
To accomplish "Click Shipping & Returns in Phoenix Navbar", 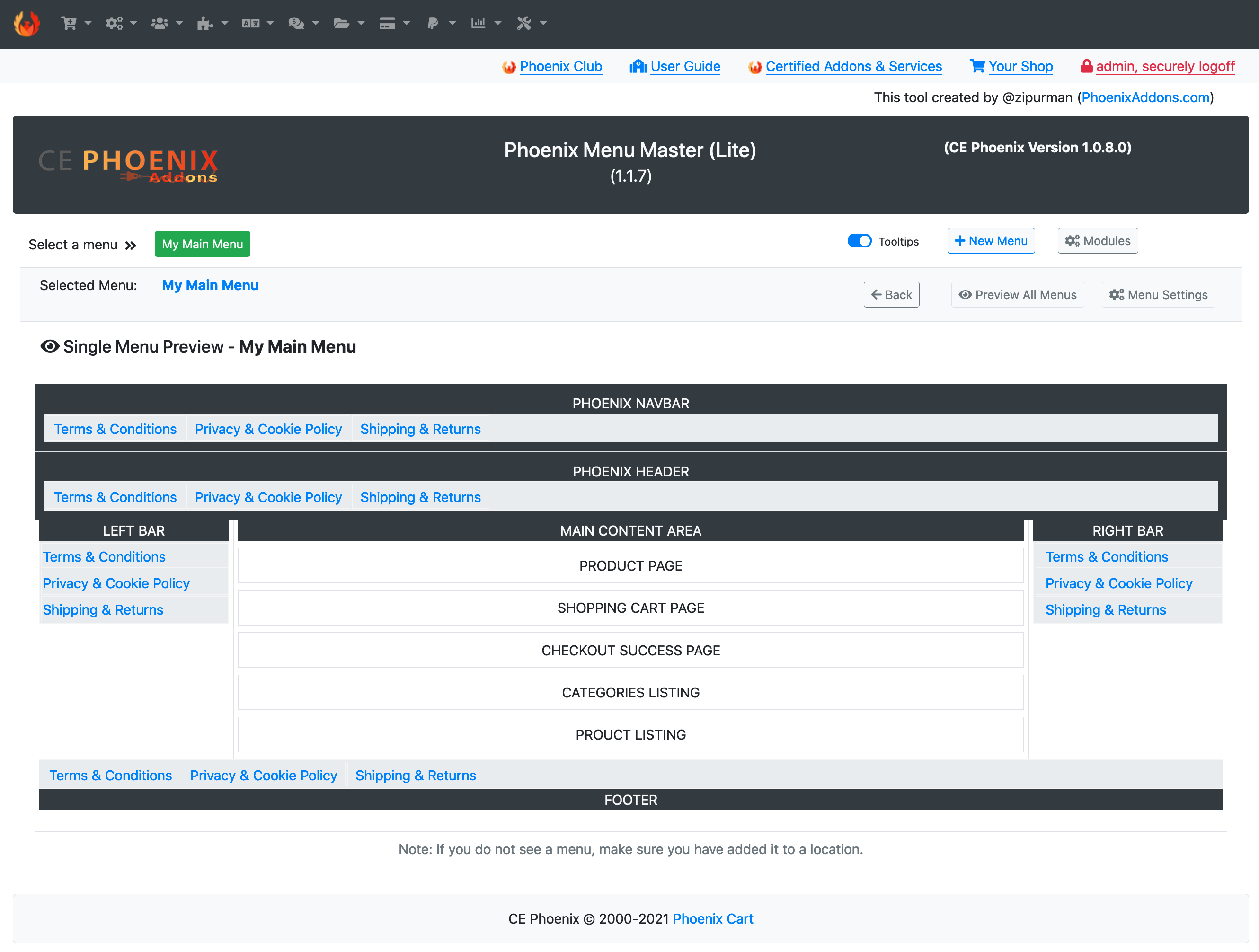I will 421,430.
